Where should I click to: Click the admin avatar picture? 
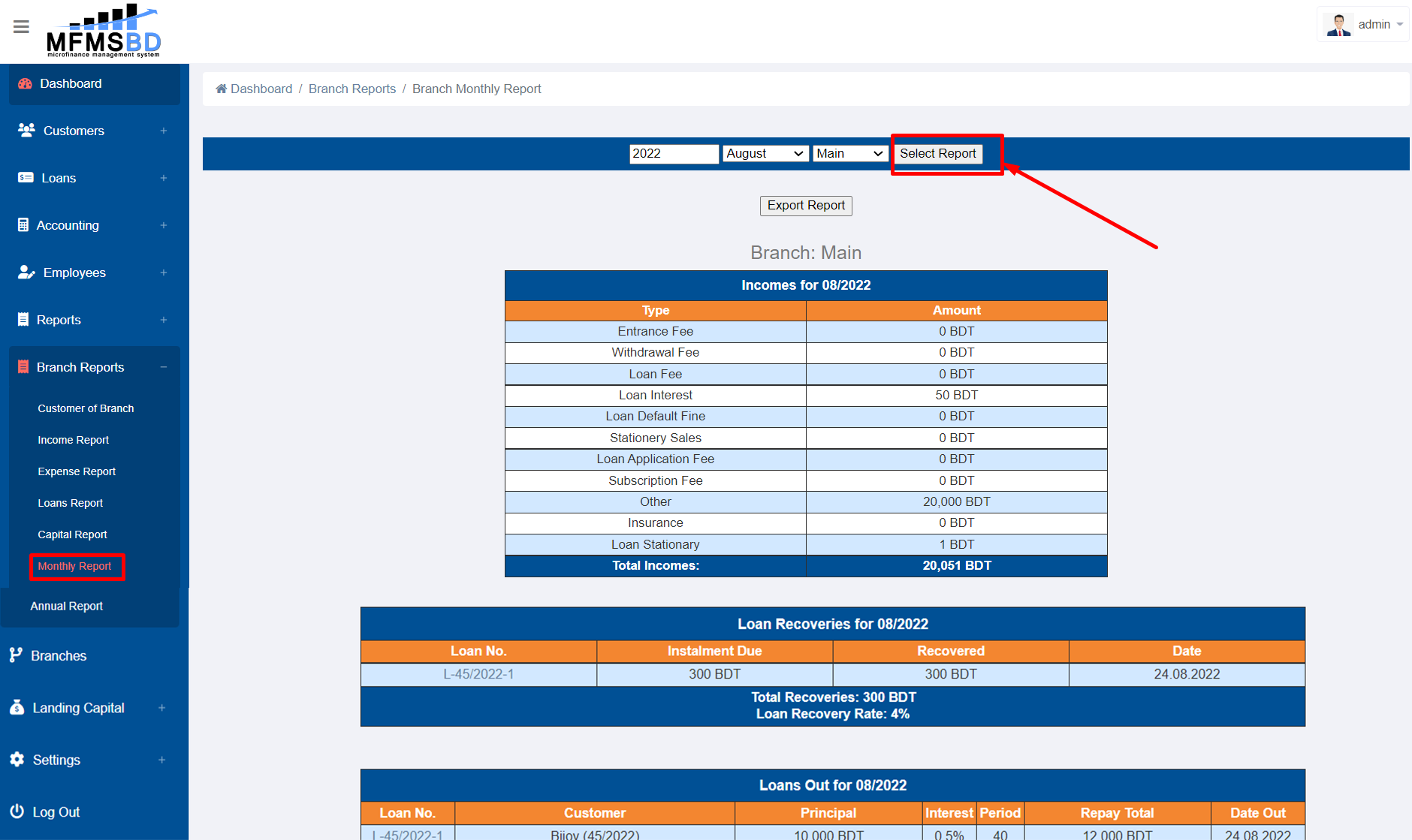[1338, 25]
